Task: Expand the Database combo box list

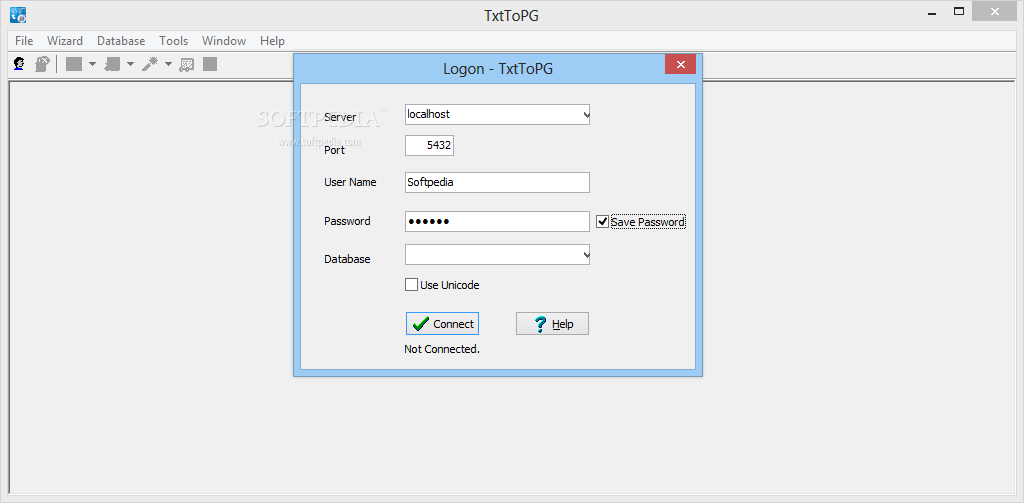Action: (586, 255)
